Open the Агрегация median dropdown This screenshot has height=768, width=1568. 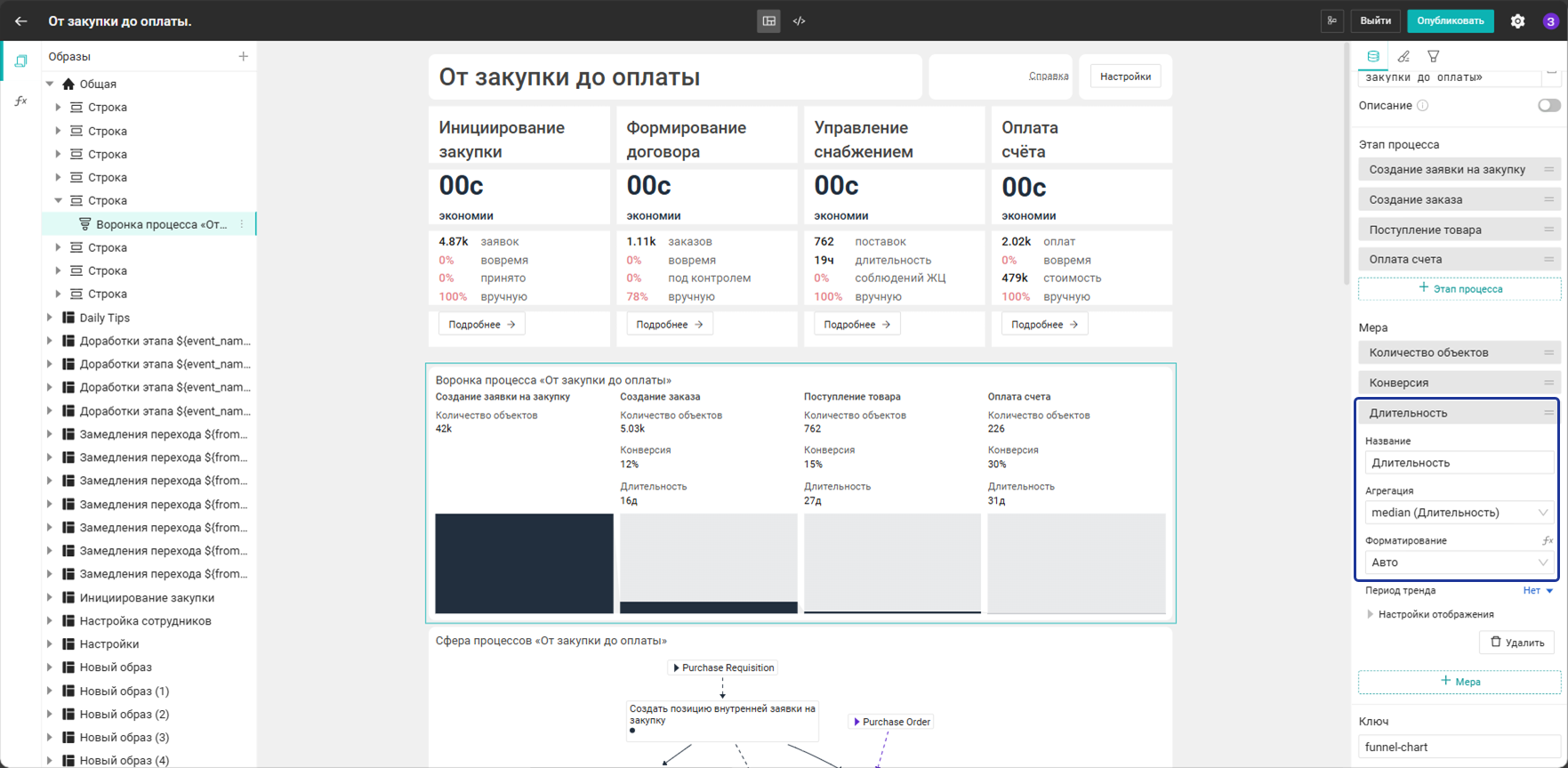click(x=1459, y=513)
